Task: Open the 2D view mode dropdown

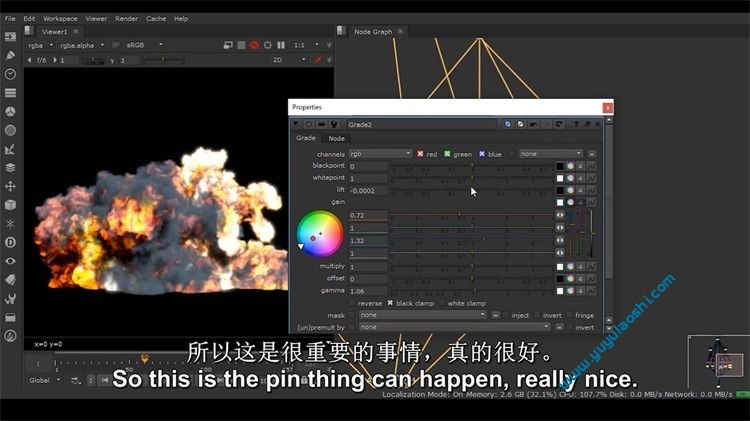Action: pyautogui.click(x=289, y=60)
